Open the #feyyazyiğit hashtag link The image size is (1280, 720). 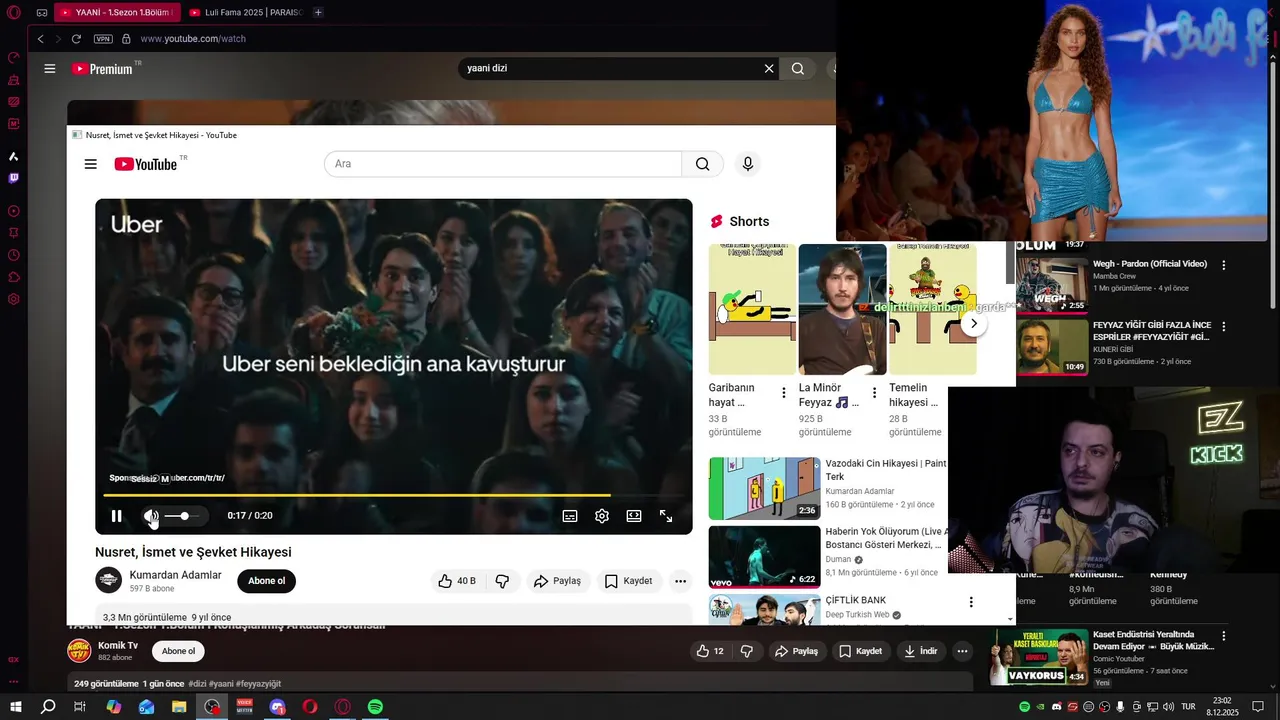pos(259,684)
